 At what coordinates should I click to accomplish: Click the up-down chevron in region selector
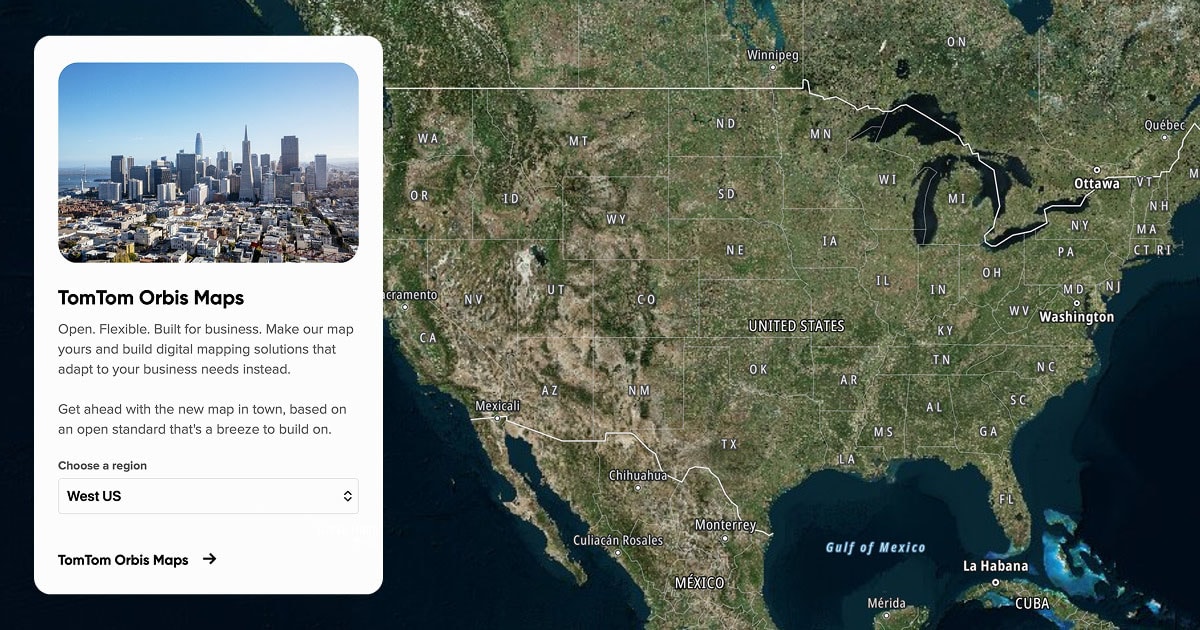point(347,495)
